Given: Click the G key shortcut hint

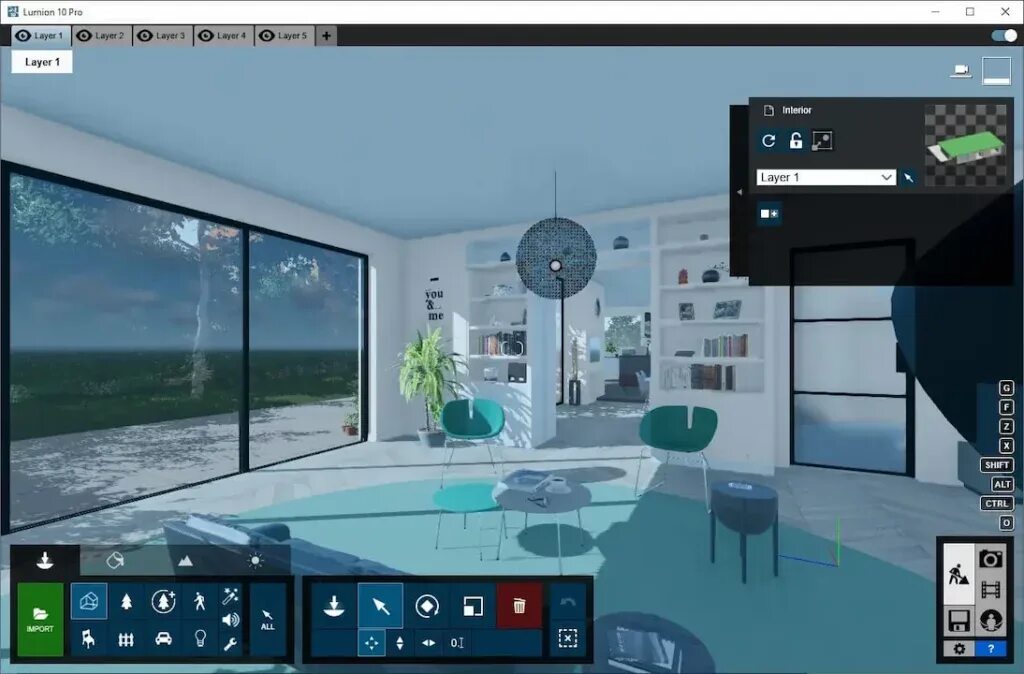Looking at the screenshot, I should (1006, 388).
